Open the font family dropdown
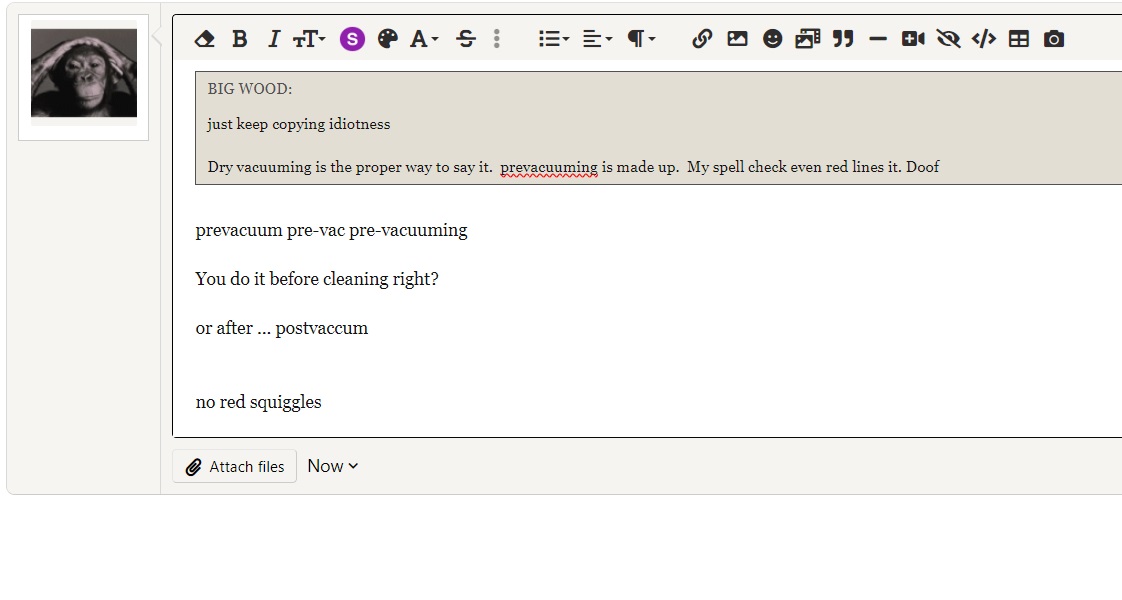The width and height of the screenshot is (1122, 600). [424, 39]
